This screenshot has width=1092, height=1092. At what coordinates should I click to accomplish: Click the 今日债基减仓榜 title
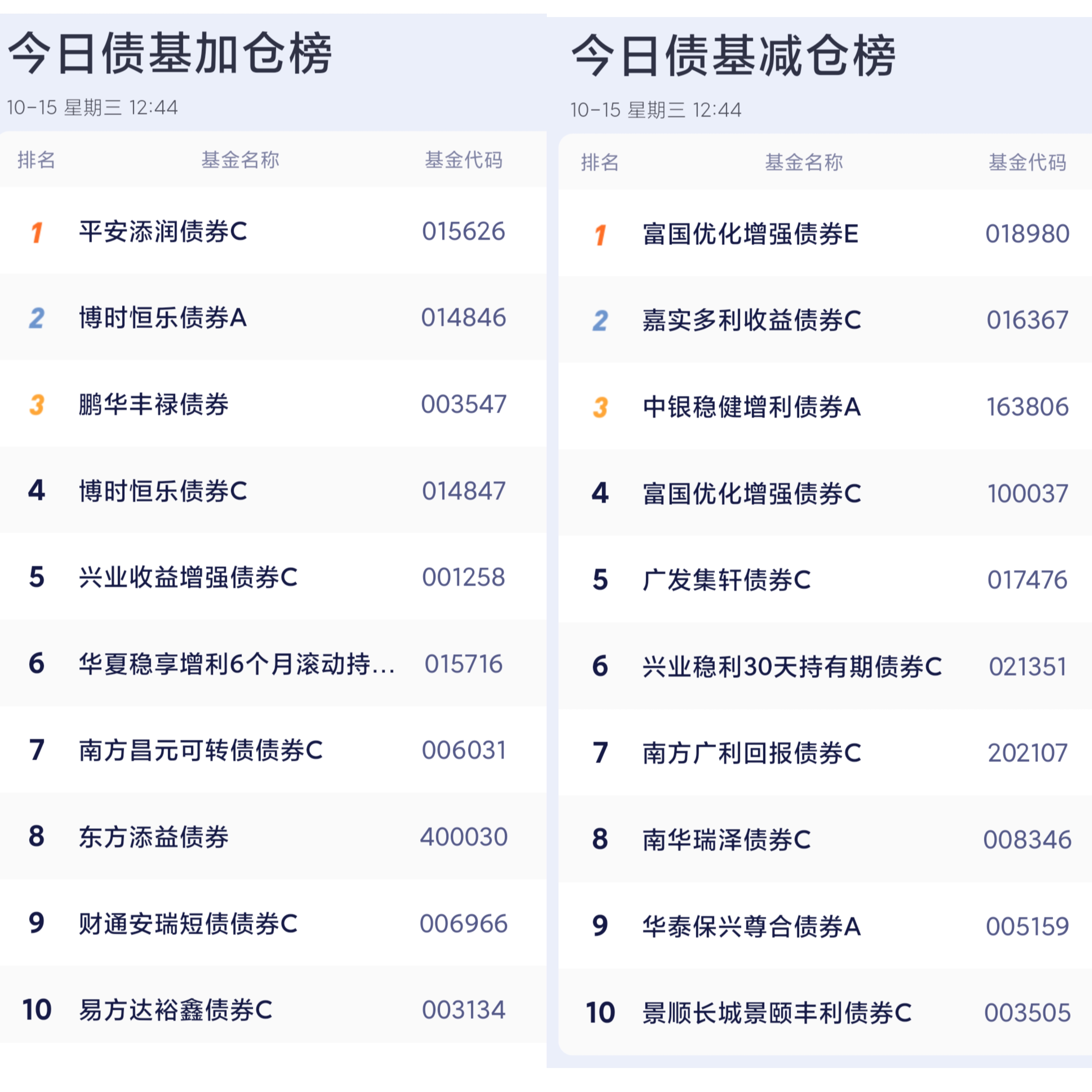[x=733, y=56]
